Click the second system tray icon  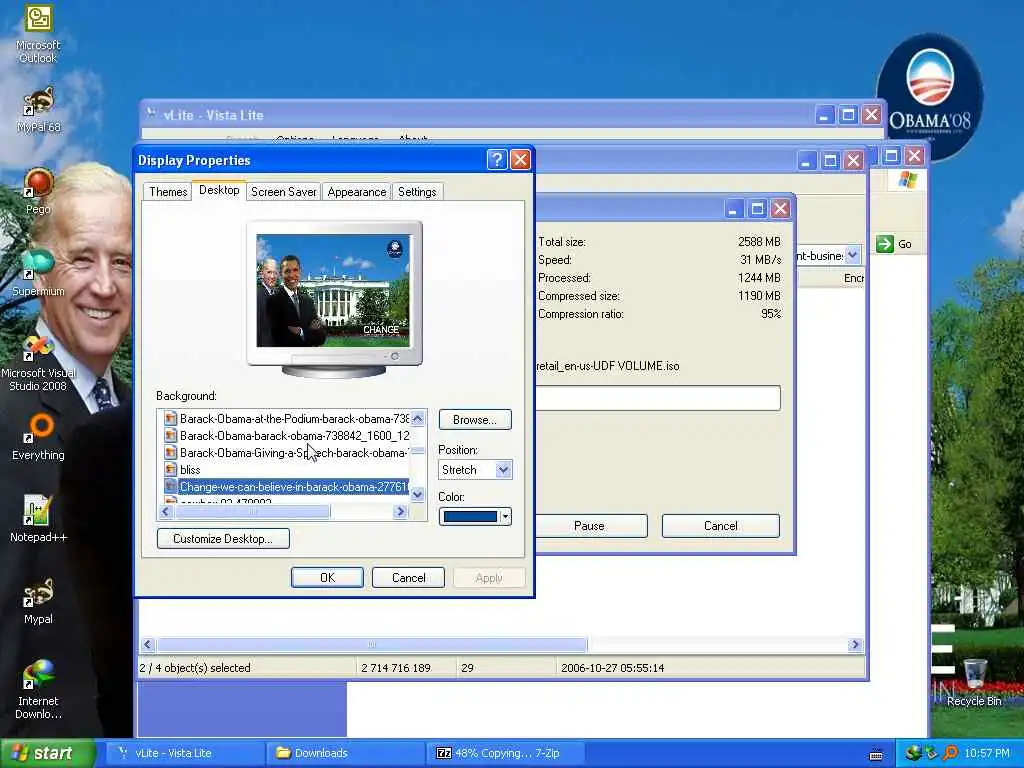click(931, 753)
